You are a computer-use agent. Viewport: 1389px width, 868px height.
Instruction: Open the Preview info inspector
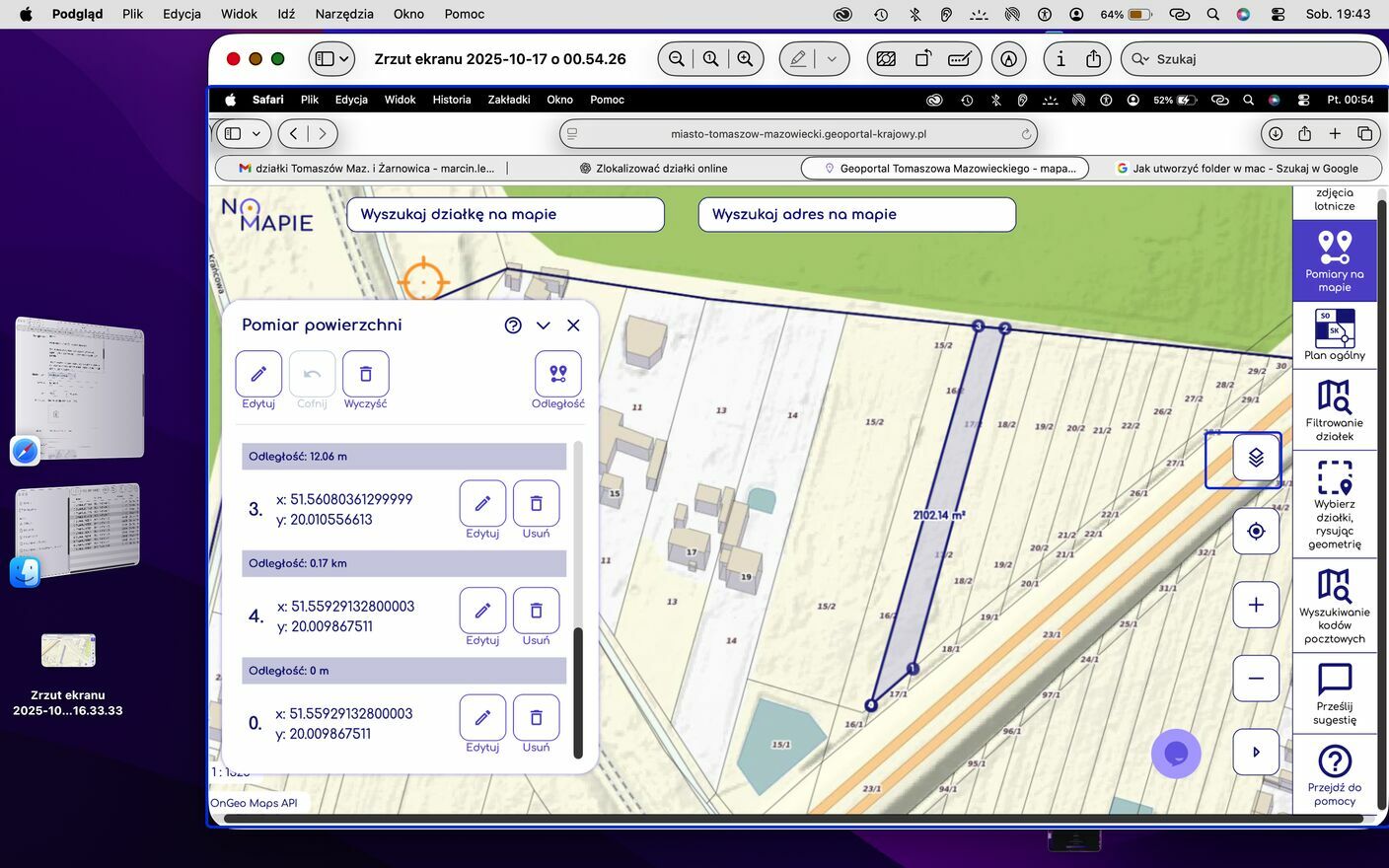click(x=1060, y=59)
